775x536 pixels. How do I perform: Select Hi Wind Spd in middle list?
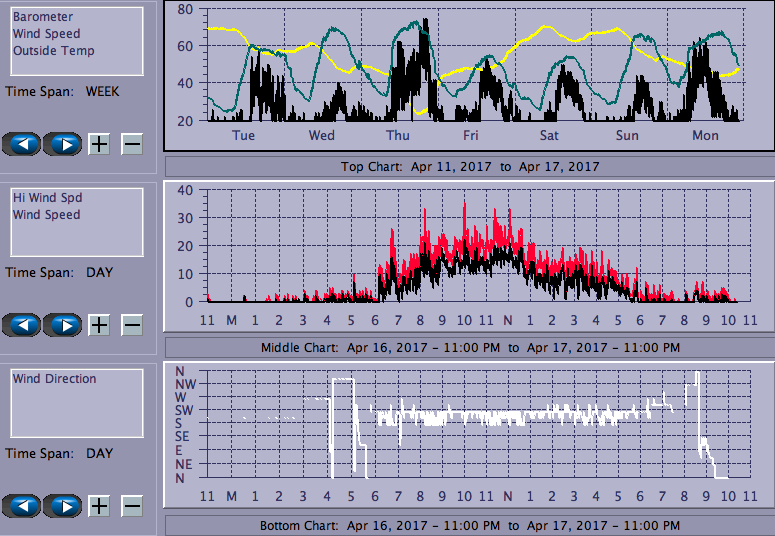tap(46, 198)
